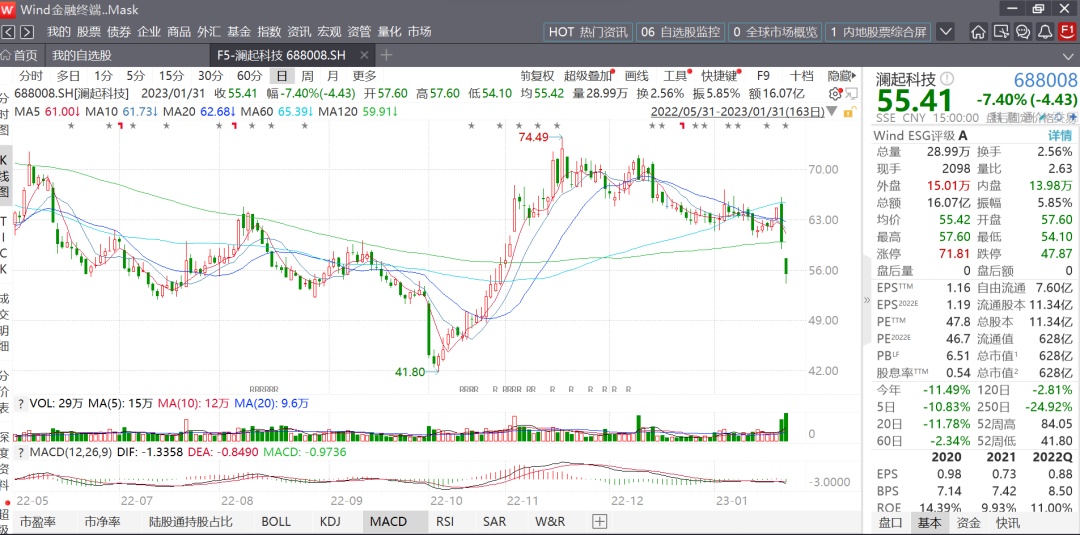This screenshot has height=535, width=1080.
Task: Open the chat messages icon
Action: click(1023, 32)
